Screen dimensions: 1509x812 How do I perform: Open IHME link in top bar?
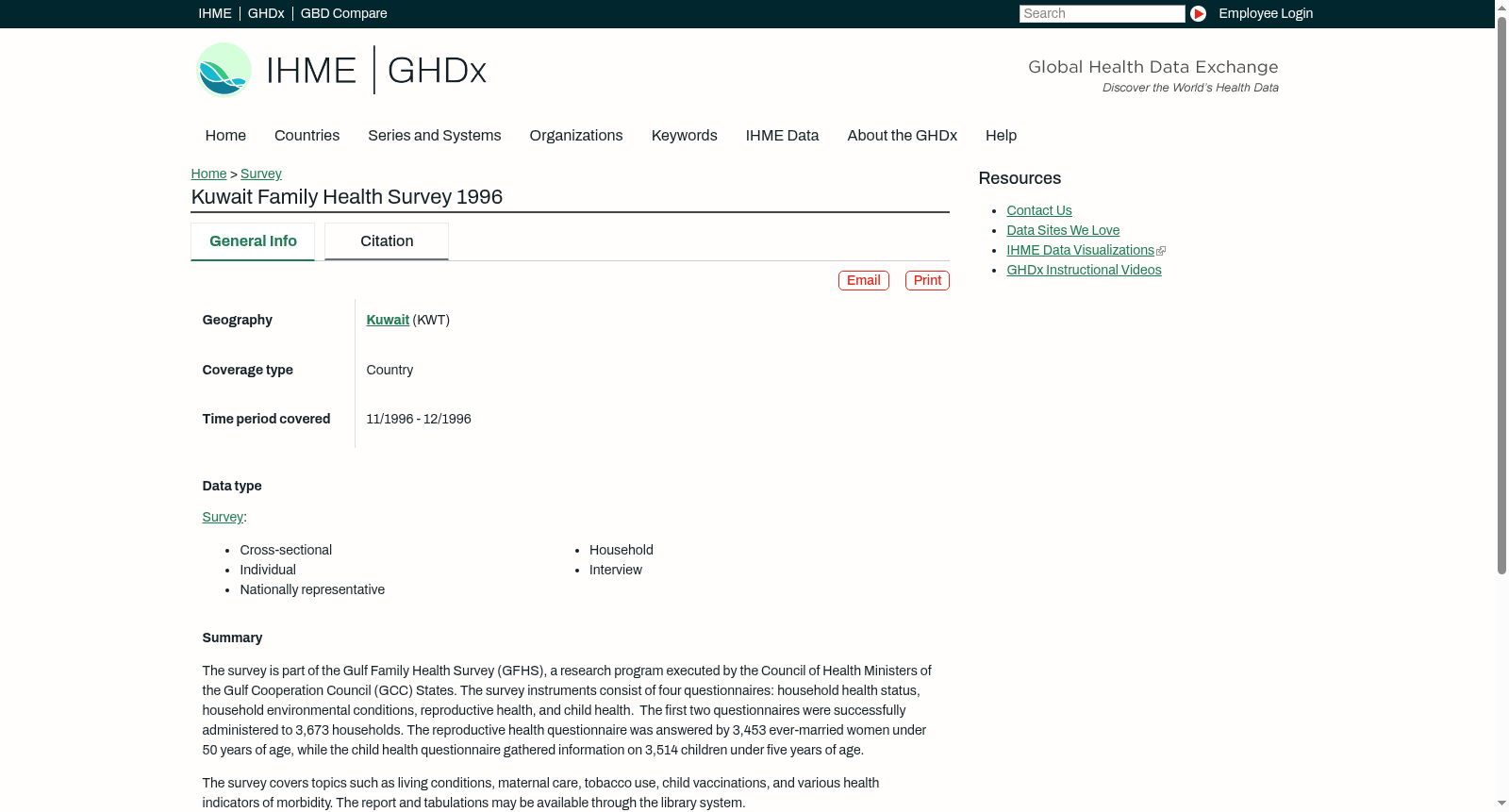point(215,13)
